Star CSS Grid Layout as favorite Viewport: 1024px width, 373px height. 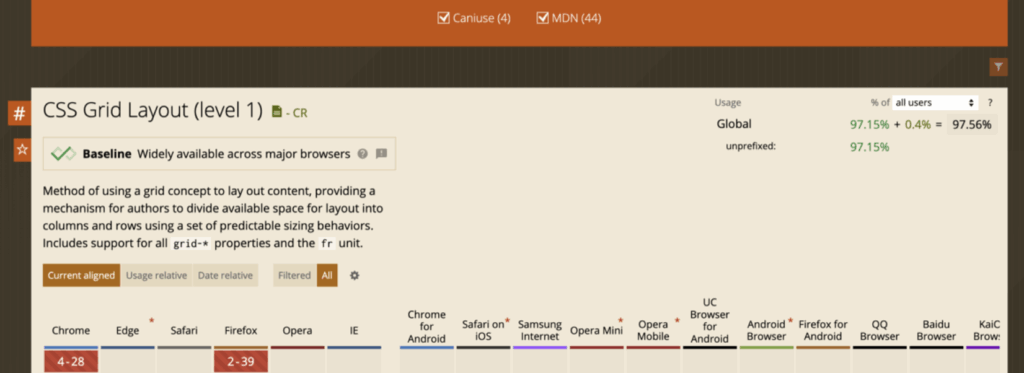tap(22, 150)
